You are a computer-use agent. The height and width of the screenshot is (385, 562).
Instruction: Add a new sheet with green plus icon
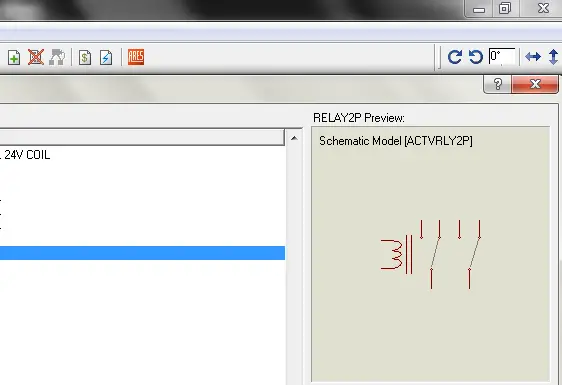14,57
